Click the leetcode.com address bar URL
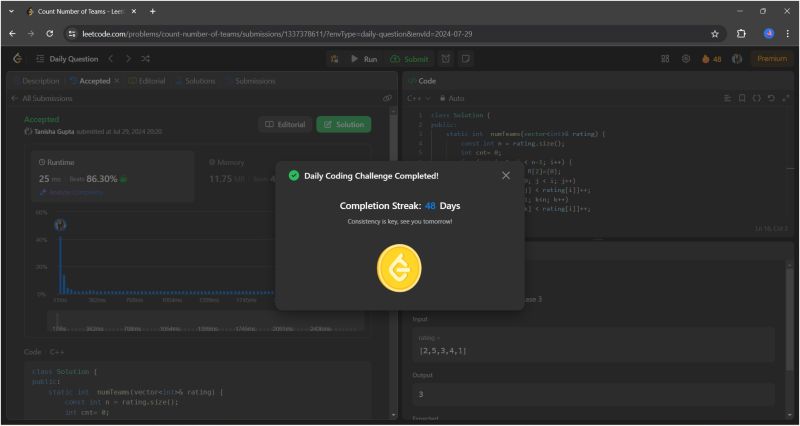Screen dimensions: 800x426 [277, 34]
